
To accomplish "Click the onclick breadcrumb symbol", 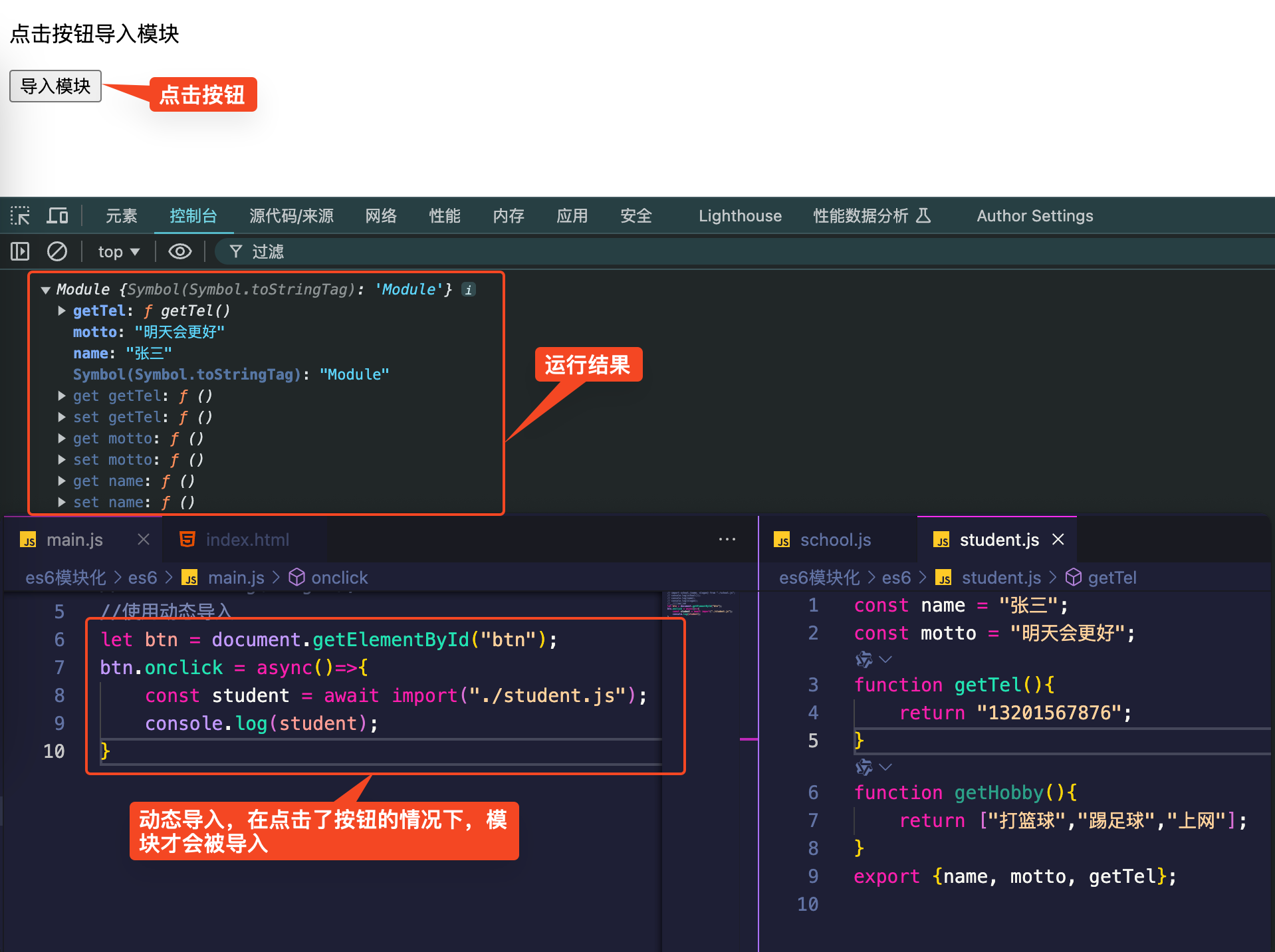I will (339, 578).
